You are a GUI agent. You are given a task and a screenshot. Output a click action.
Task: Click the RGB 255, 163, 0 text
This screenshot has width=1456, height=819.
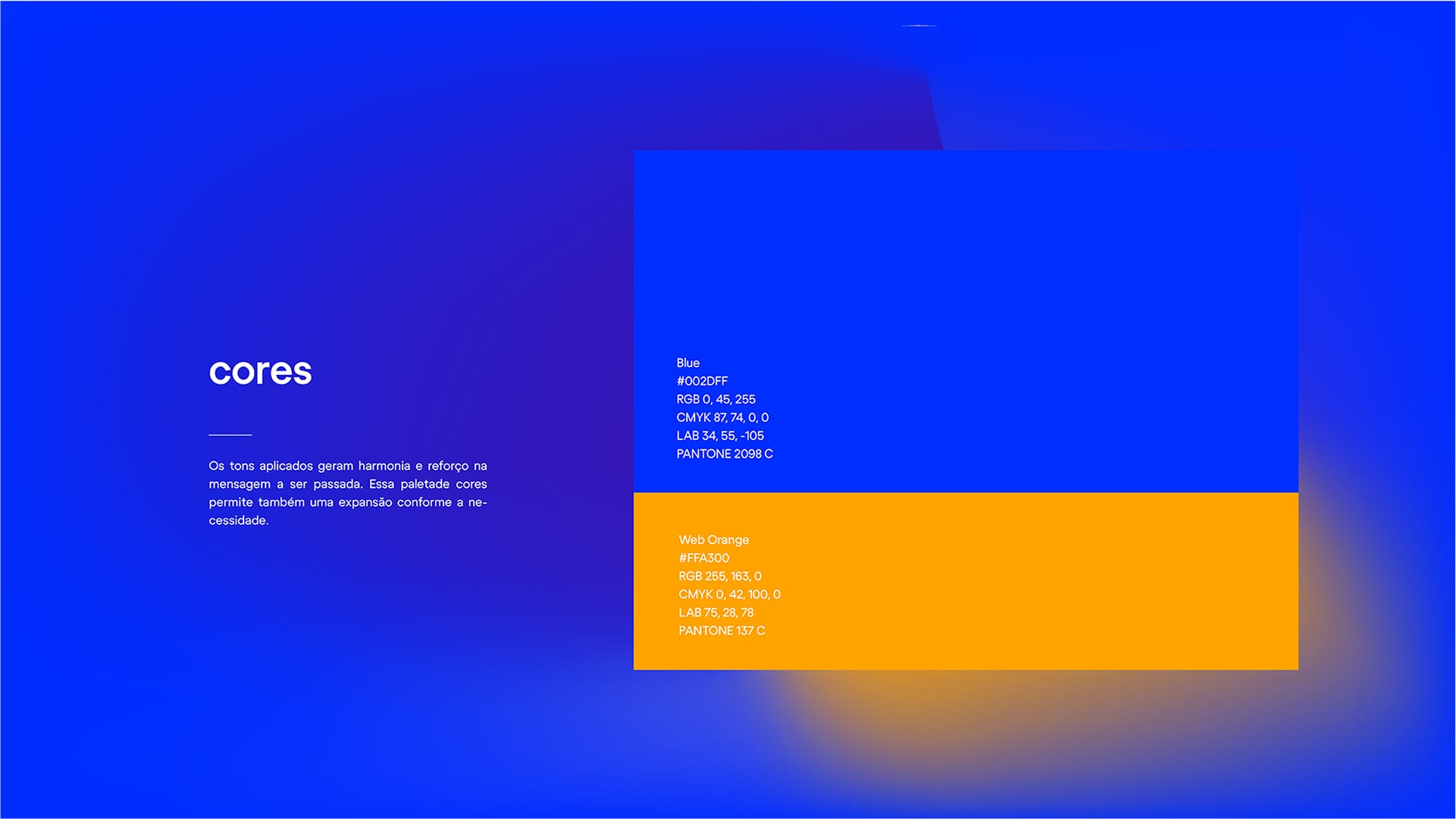(720, 576)
